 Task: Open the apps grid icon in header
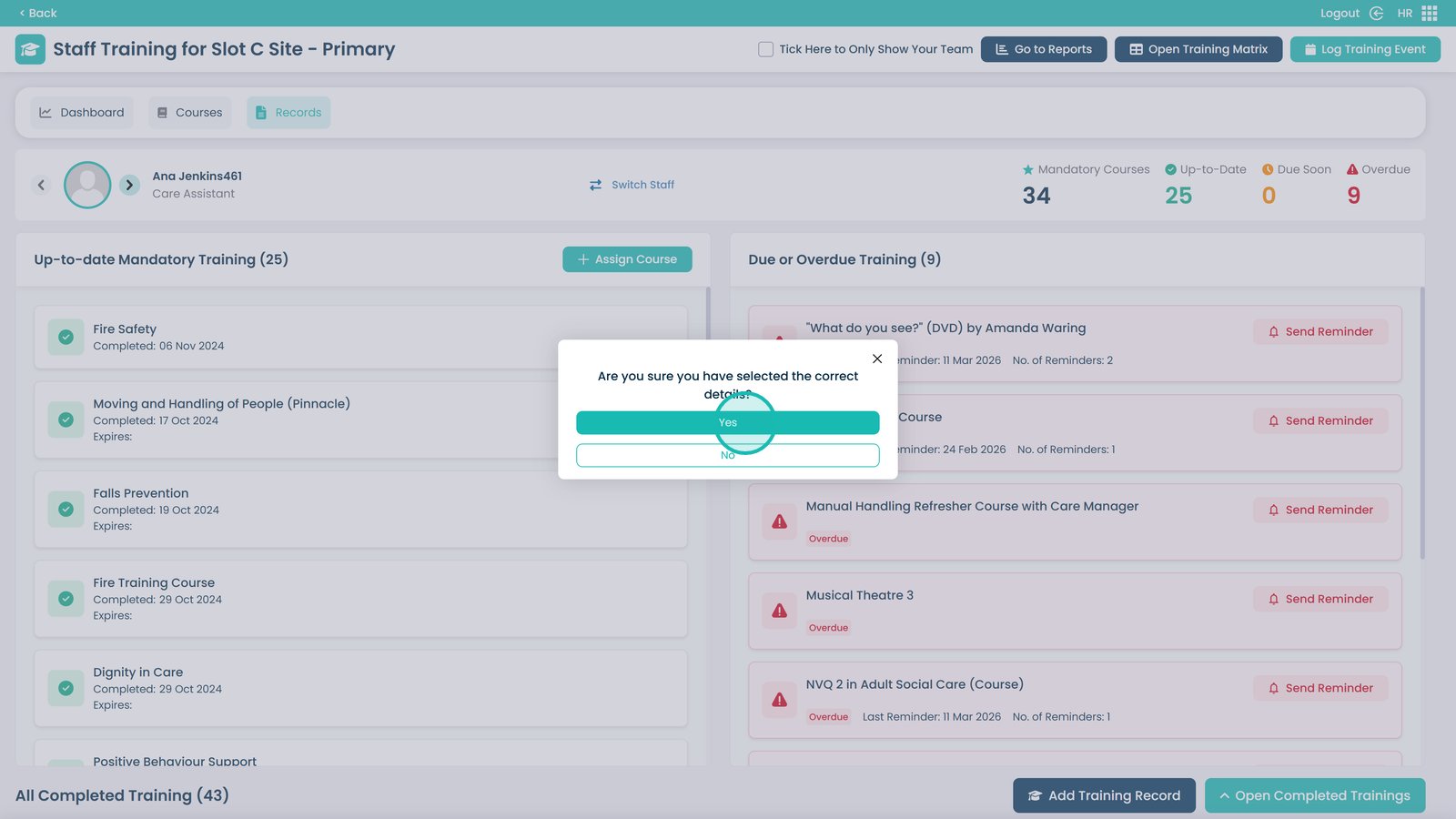pyautogui.click(x=1430, y=13)
